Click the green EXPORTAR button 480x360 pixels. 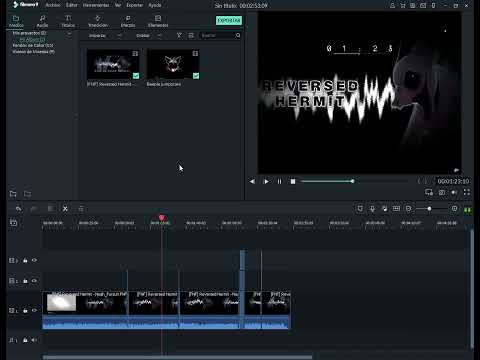(229, 20)
